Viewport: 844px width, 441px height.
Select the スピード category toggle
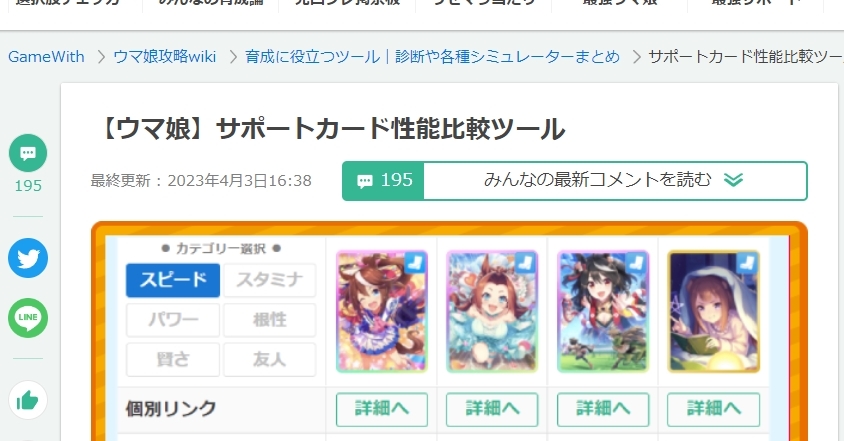click(173, 280)
